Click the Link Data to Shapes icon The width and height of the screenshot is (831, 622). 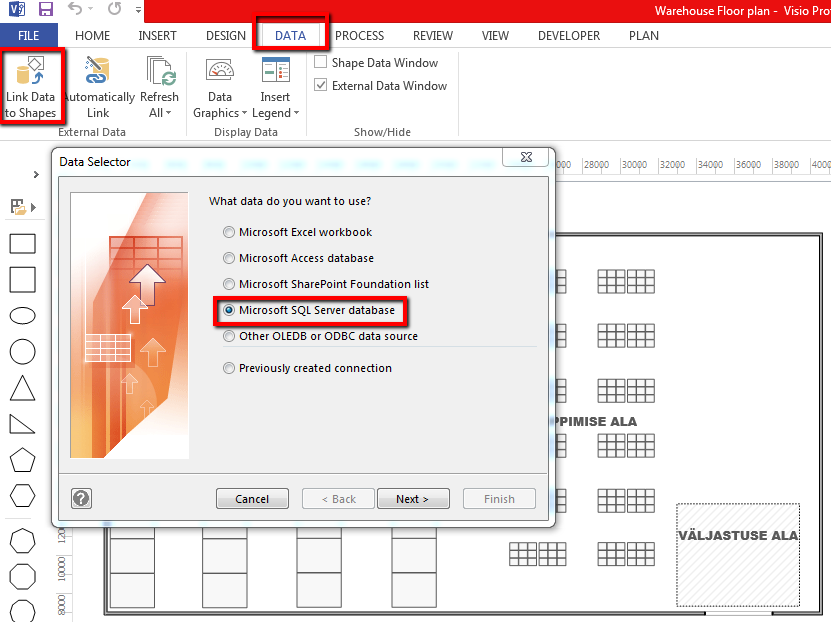click(31, 70)
